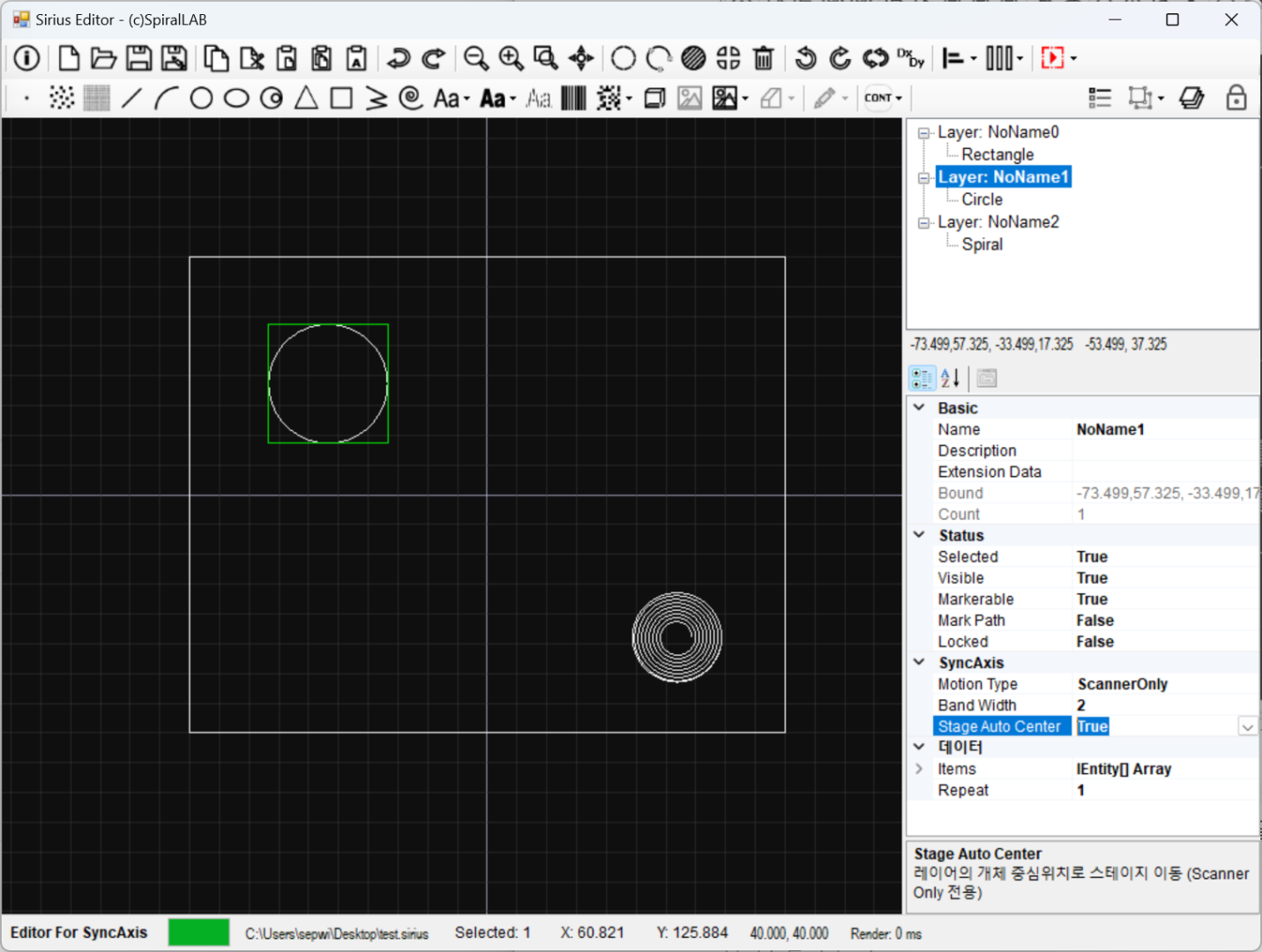The width and height of the screenshot is (1262, 952).
Task: Select Rectangle in the layer tree
Action: pos(997,154)
